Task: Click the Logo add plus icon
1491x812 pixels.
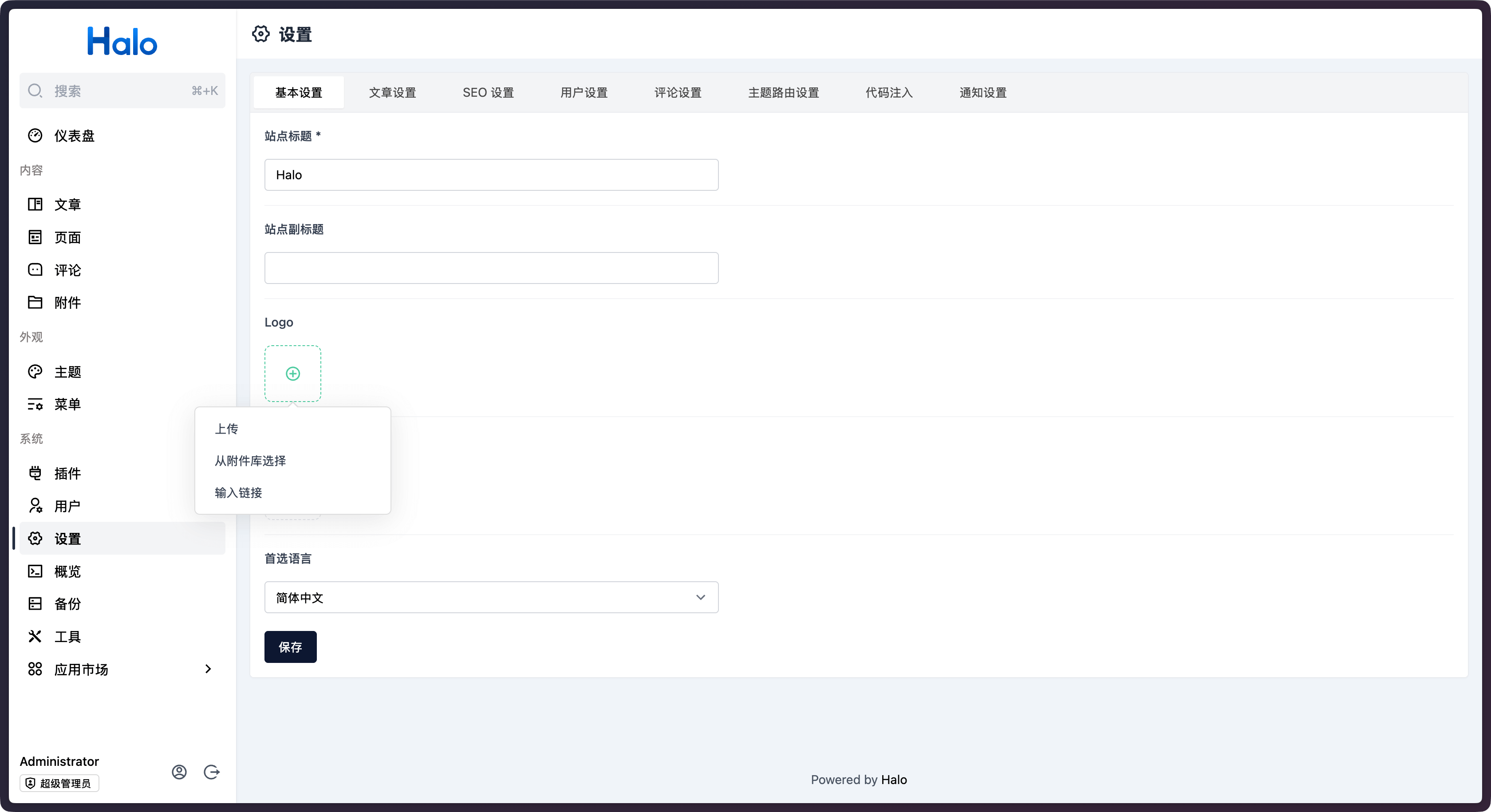Action: [293, 374]
